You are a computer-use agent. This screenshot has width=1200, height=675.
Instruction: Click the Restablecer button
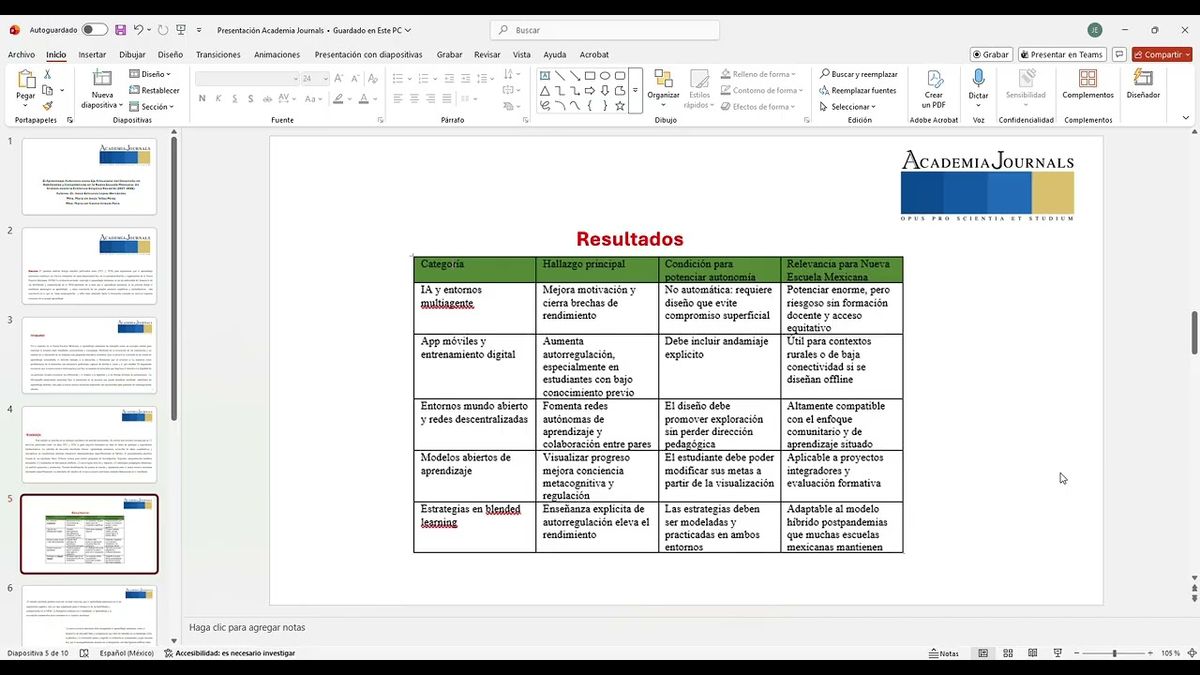[x=154, y=90]
